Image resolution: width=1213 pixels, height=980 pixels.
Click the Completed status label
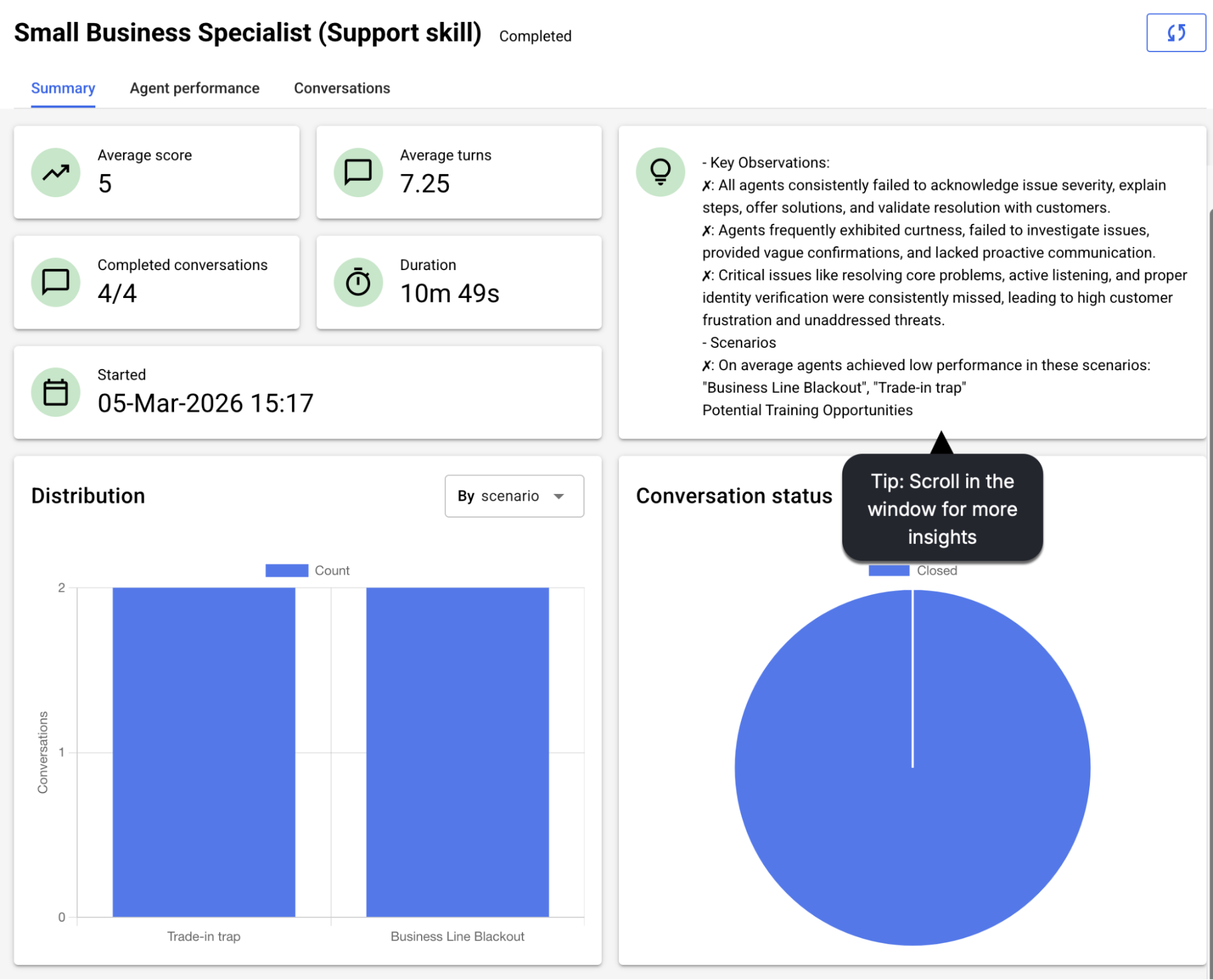coord(535,36)
